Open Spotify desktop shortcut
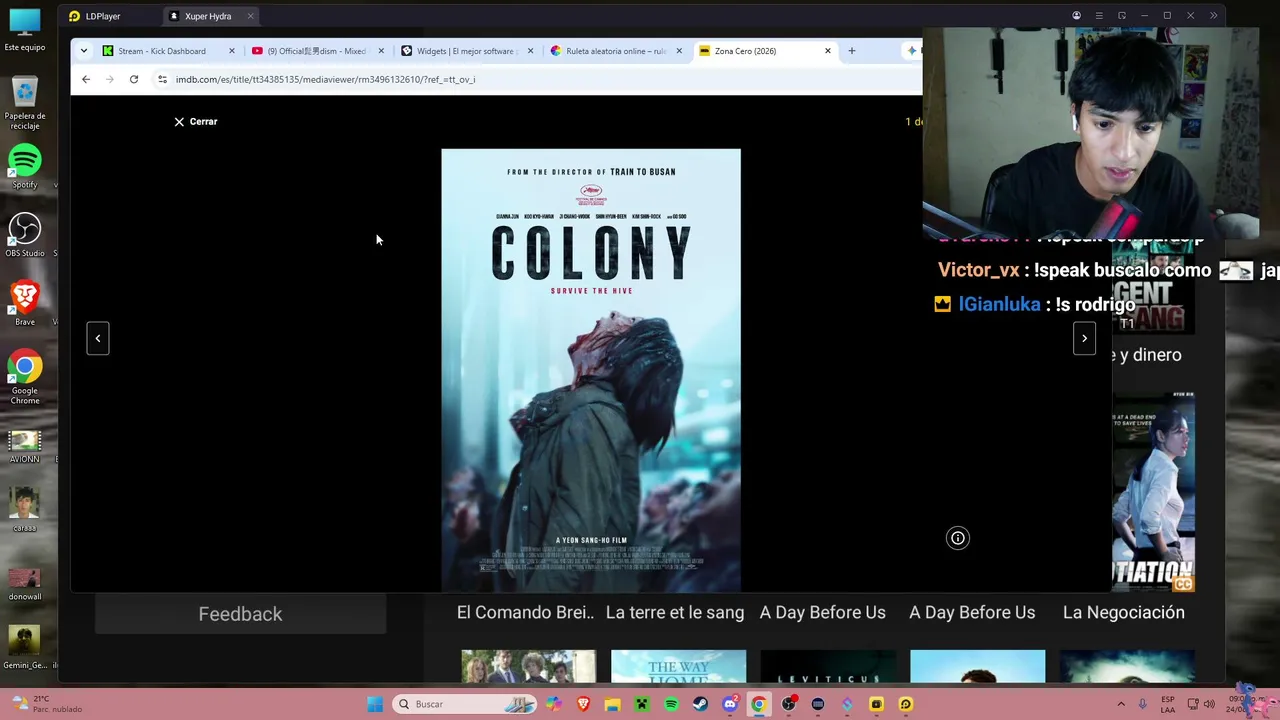1280x720 pixels. pyautogui.click(x=25, y=167)
